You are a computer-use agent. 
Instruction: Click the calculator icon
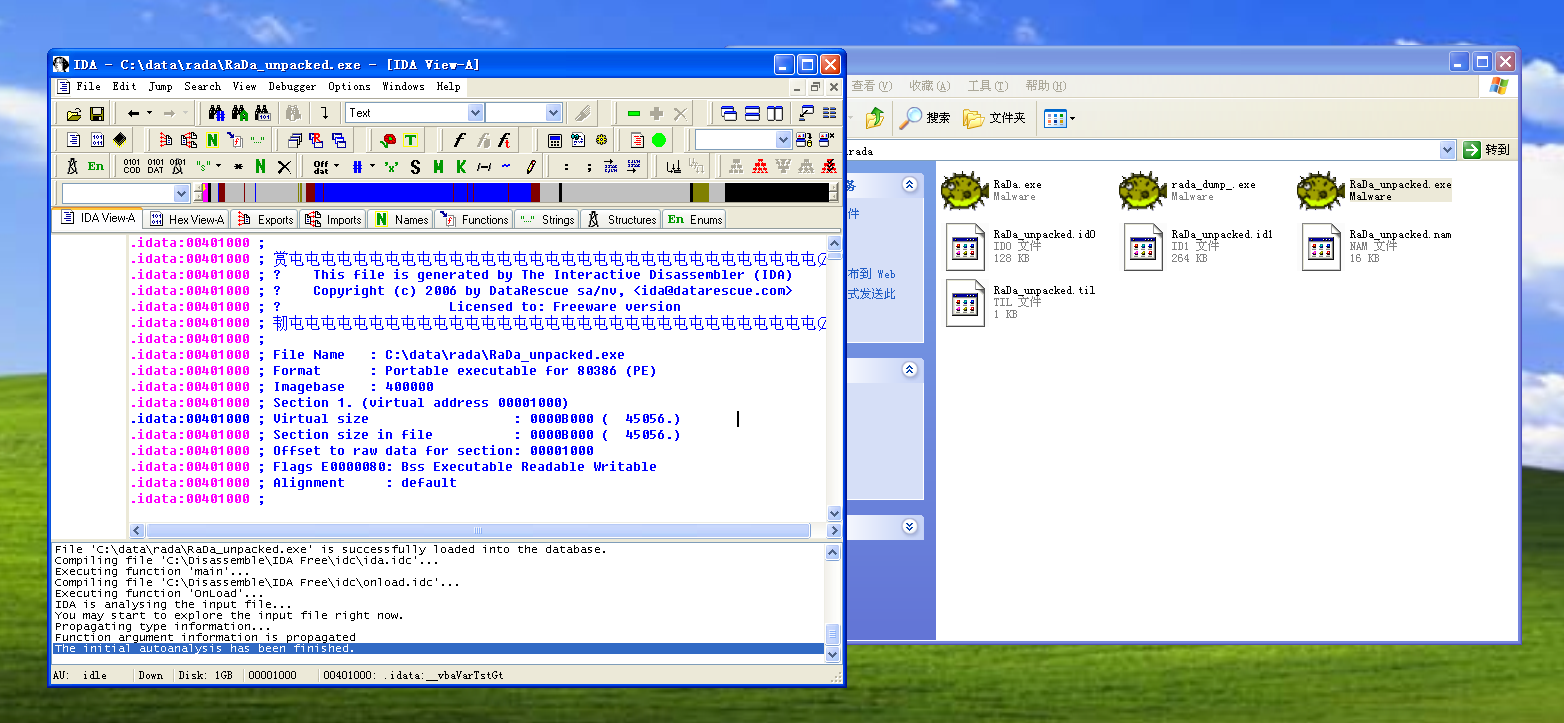555,140
